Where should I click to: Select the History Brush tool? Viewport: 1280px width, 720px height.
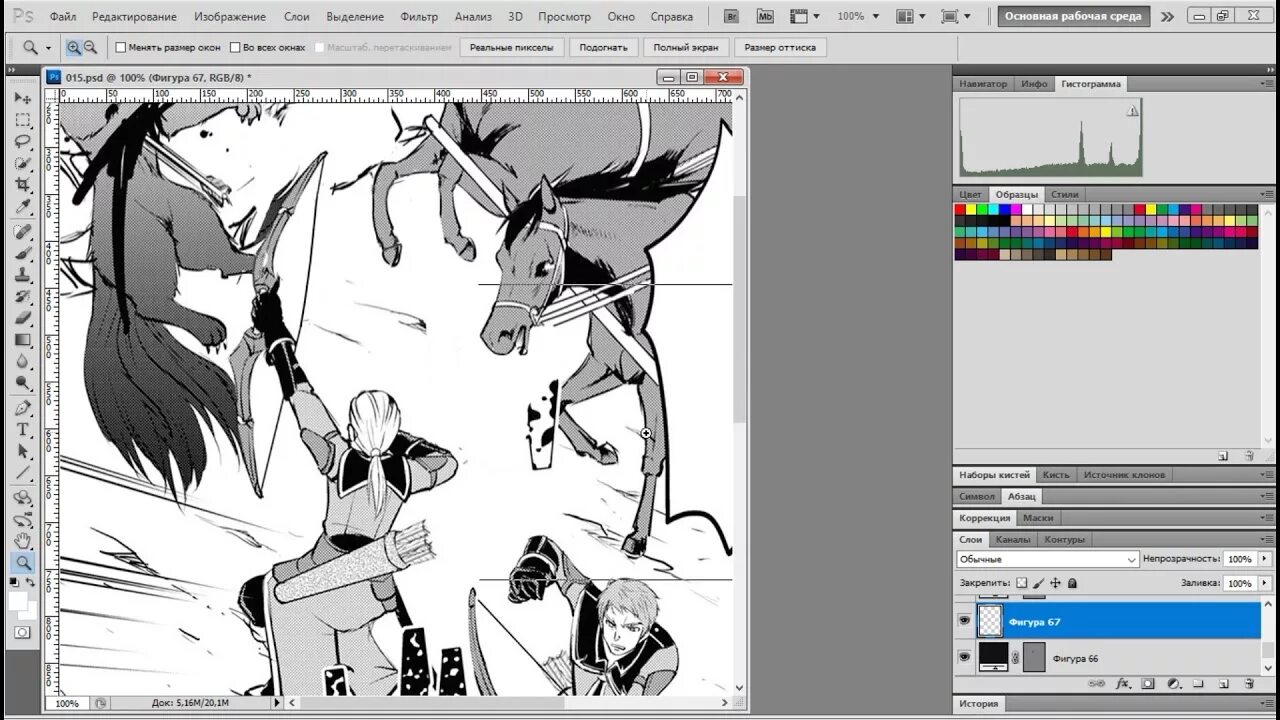pos(23,297)
